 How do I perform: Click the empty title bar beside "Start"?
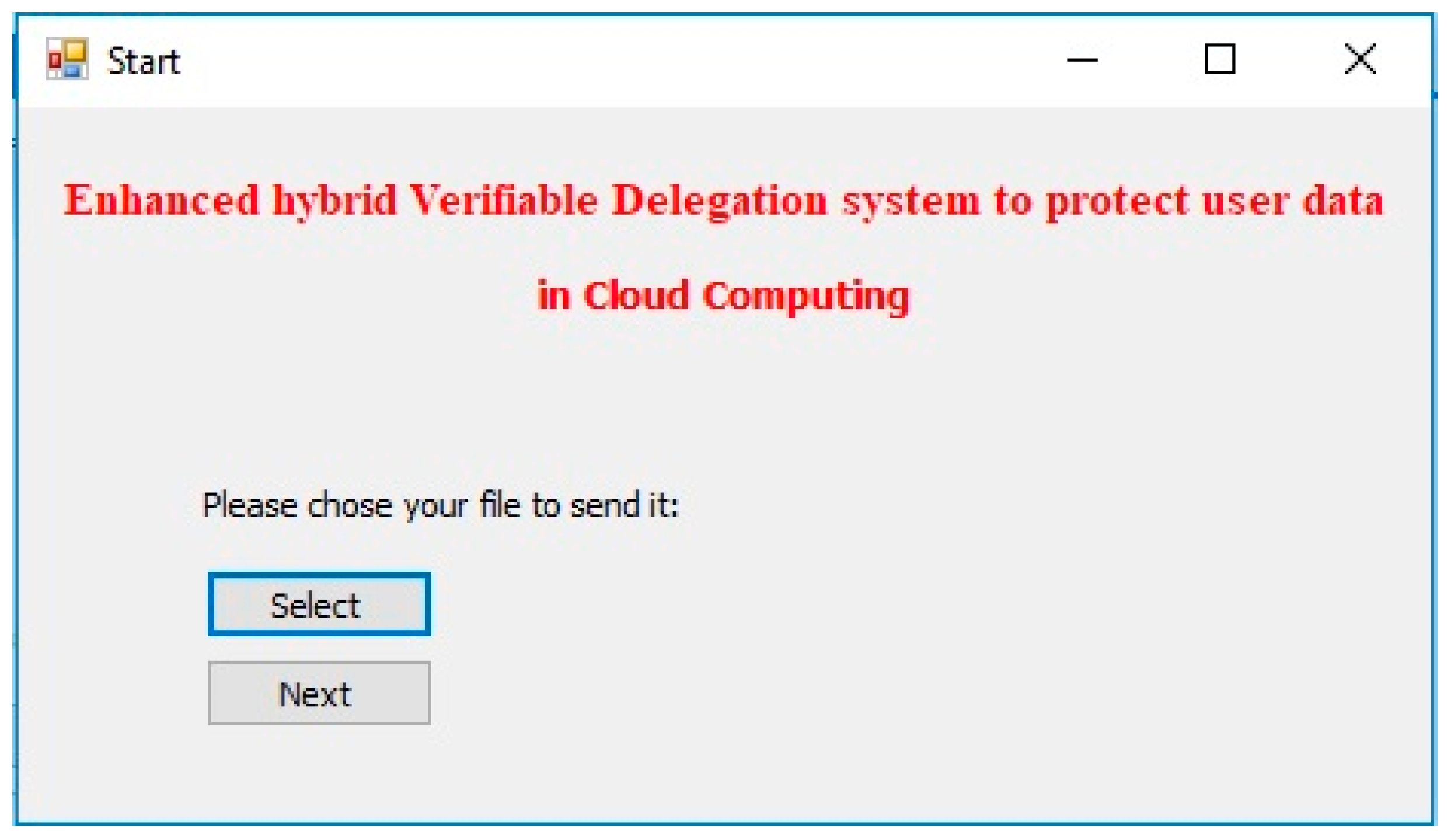click(x=584, y=61)
